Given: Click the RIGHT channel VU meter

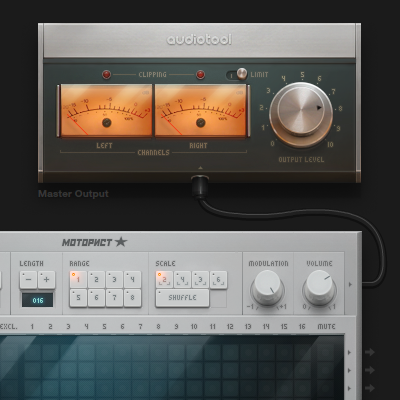Looking at the screenshot, I should click(x=200, y=110).
